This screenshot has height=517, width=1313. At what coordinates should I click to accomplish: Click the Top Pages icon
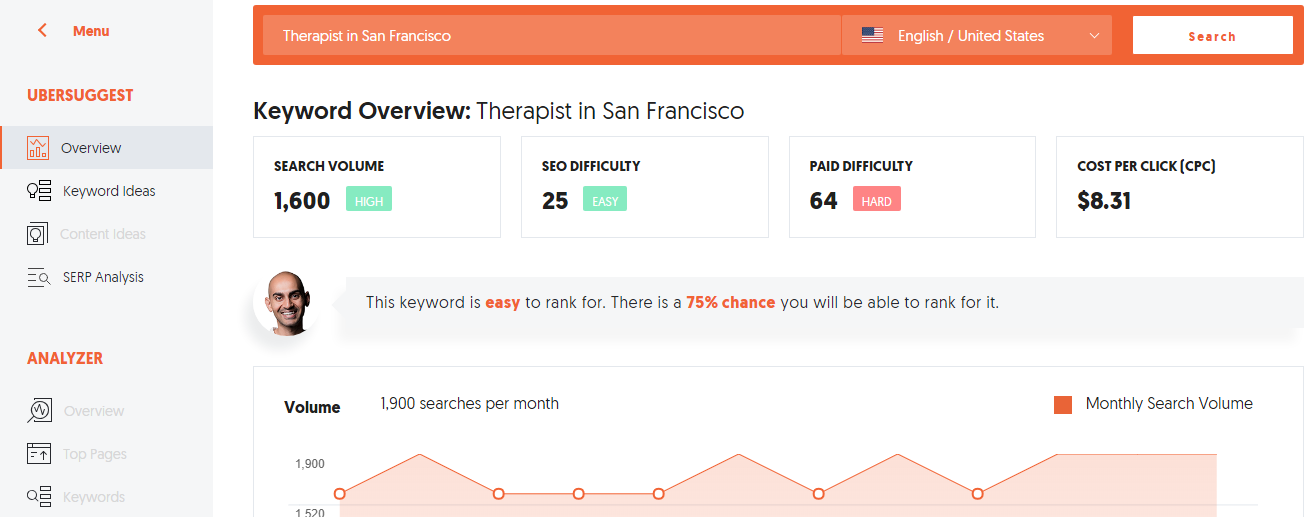coord(38,454)
